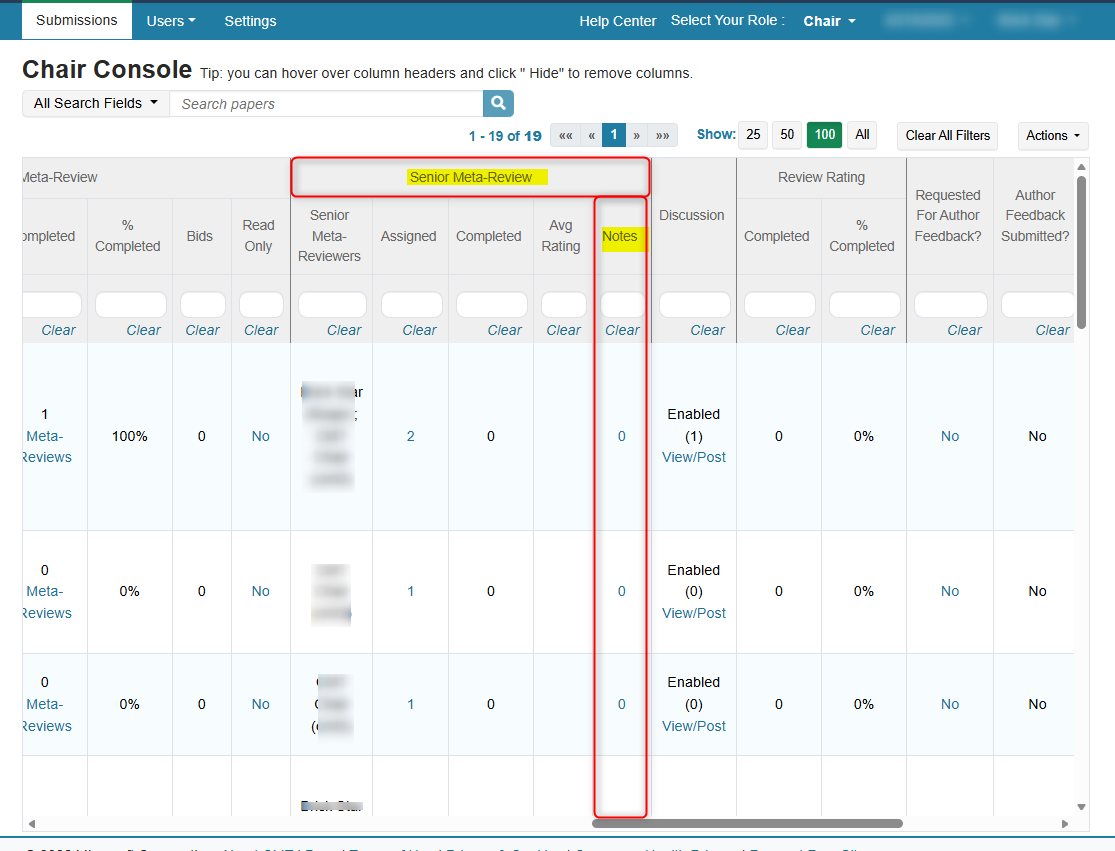1115x851 pixels.
Task: Go to previous page arrow
Action: (x=591, y=135)
